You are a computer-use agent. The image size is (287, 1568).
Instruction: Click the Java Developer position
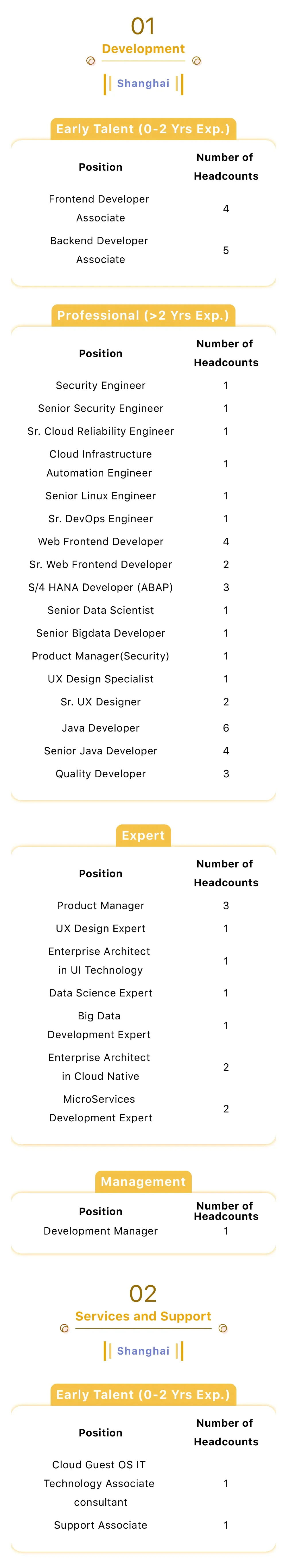(101, 728)
